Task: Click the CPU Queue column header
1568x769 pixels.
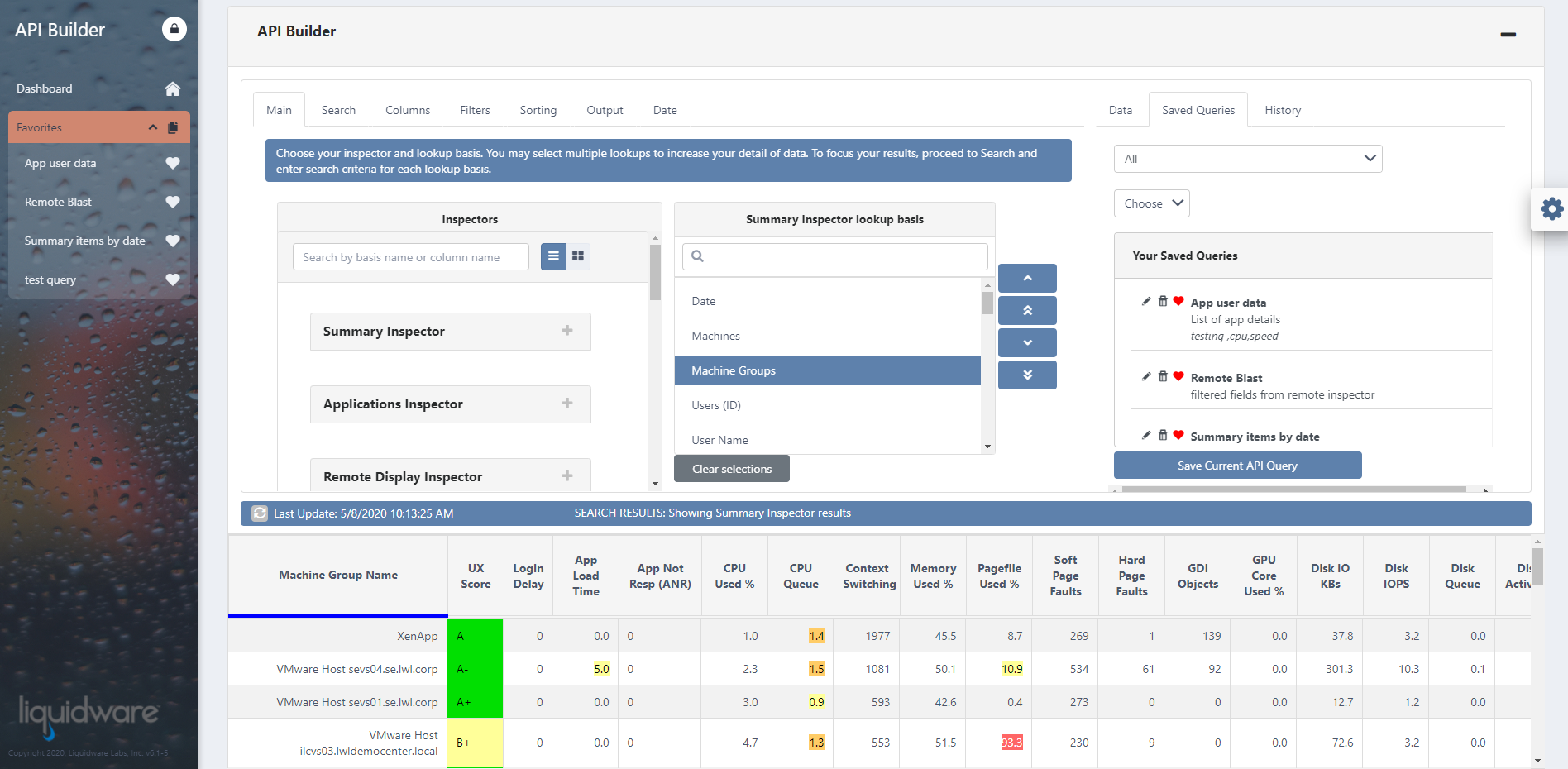Action: tap(801, 576)
